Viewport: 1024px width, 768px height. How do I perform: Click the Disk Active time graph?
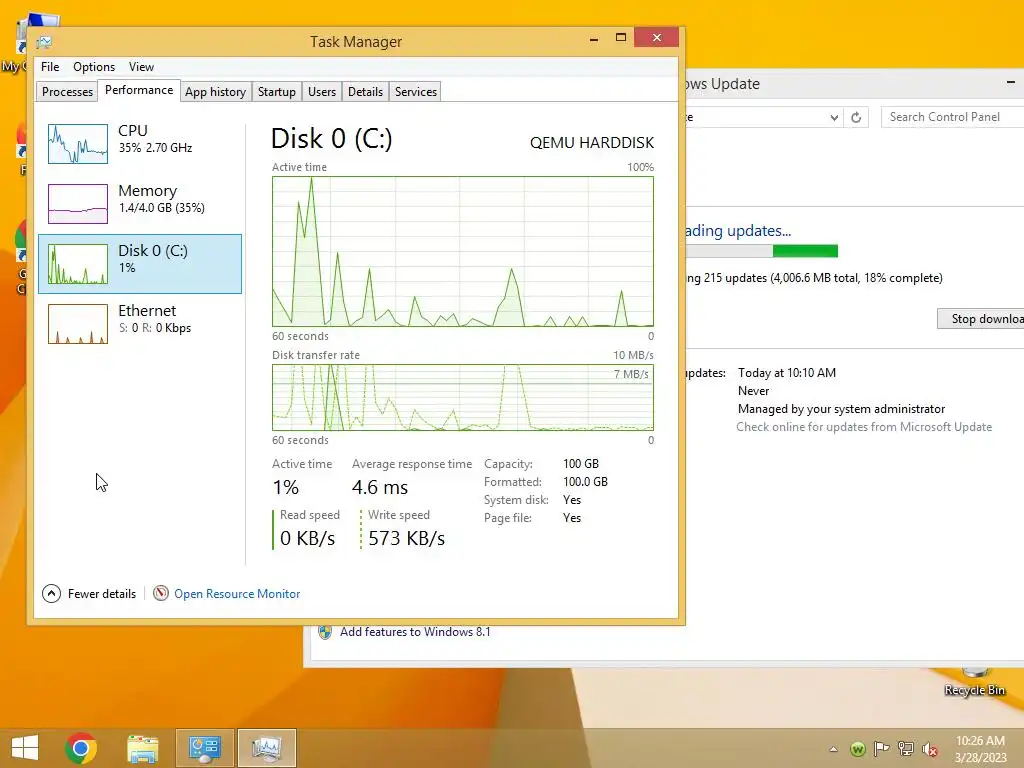coord(463,251)
